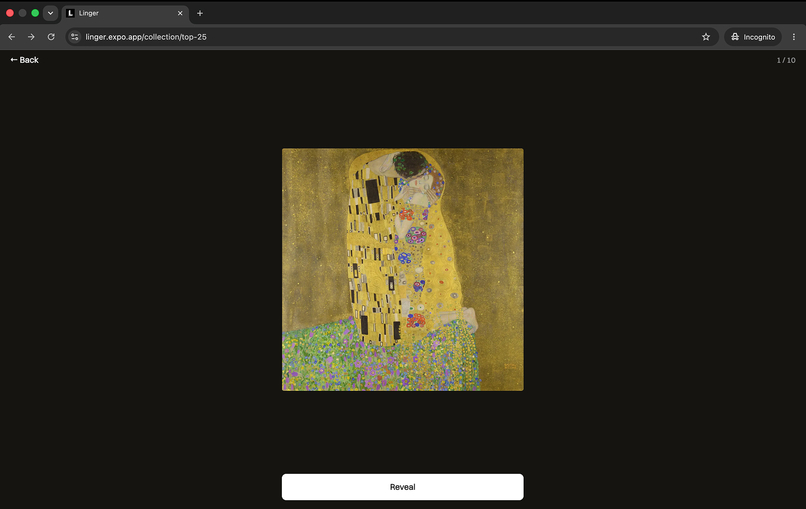Focus the address bar URL field

[391, 37]
